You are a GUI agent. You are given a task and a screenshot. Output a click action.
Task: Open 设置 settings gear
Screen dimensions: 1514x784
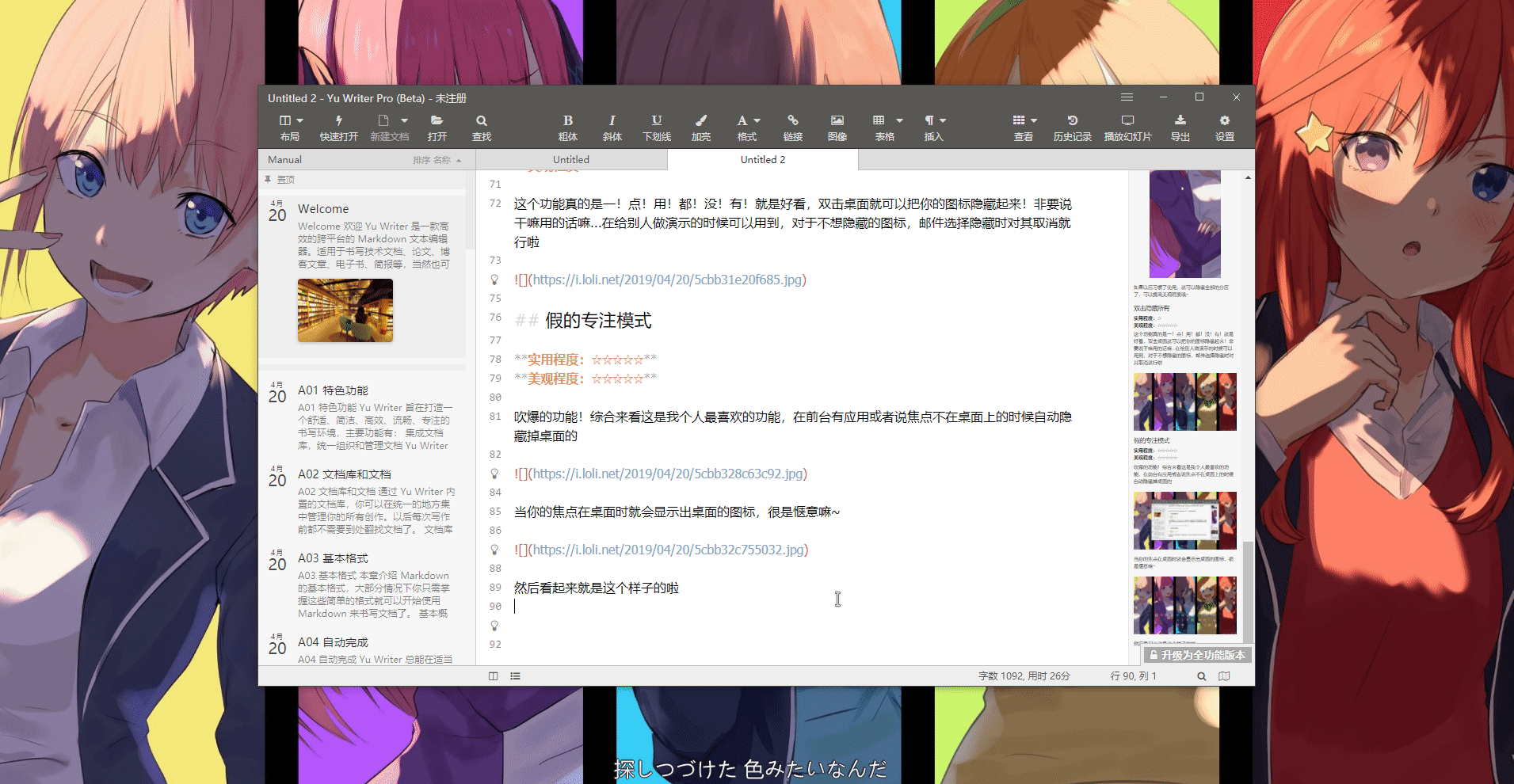[x=1225, y=127]
